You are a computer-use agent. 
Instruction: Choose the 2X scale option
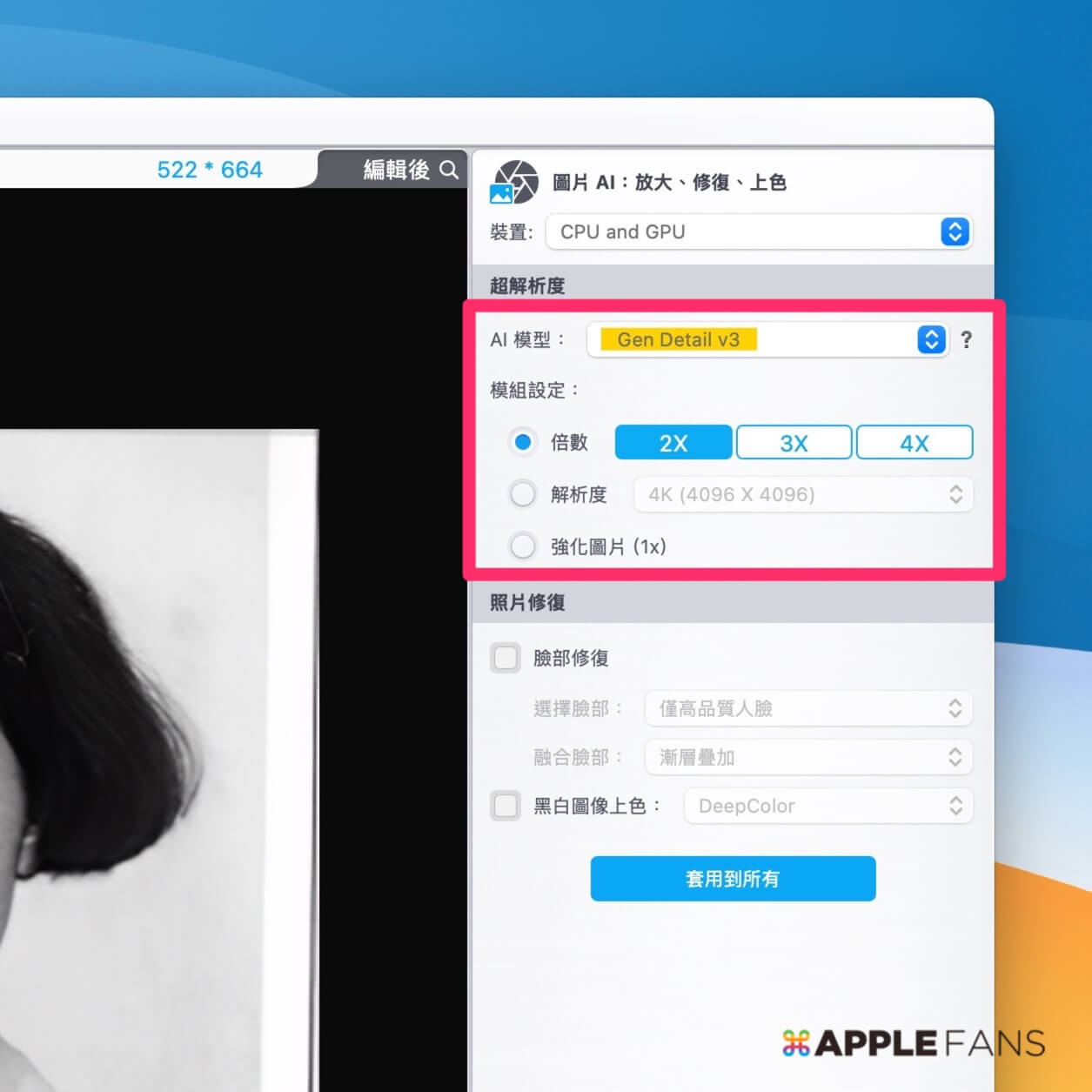click(673, 443)
